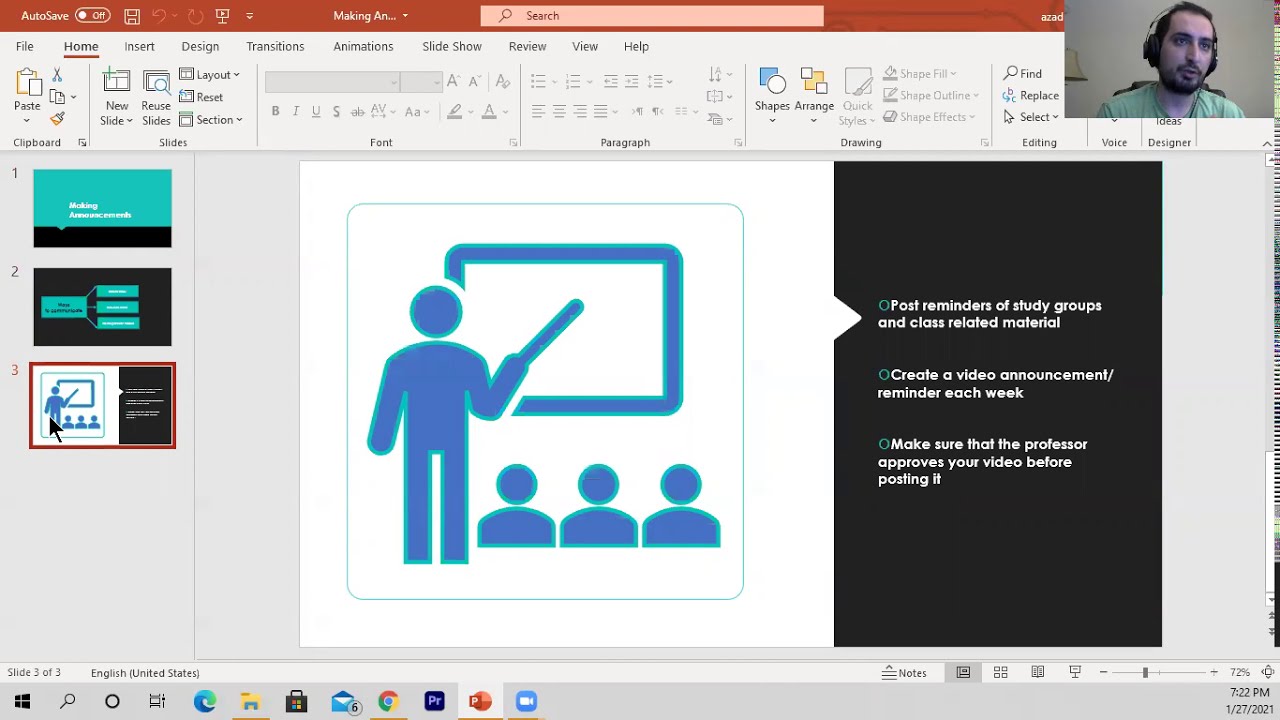Switch to the Insert tab
The height and width of the screenshot is (720, 1280).
pos(139,46)
